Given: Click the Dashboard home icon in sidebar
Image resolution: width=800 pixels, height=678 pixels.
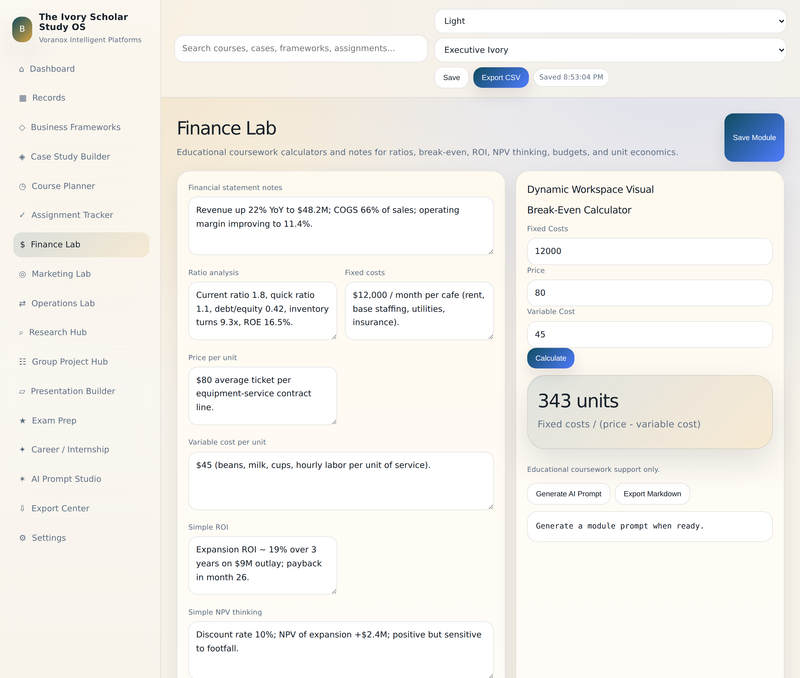Looking at the screenshot, I should point(21,69).
